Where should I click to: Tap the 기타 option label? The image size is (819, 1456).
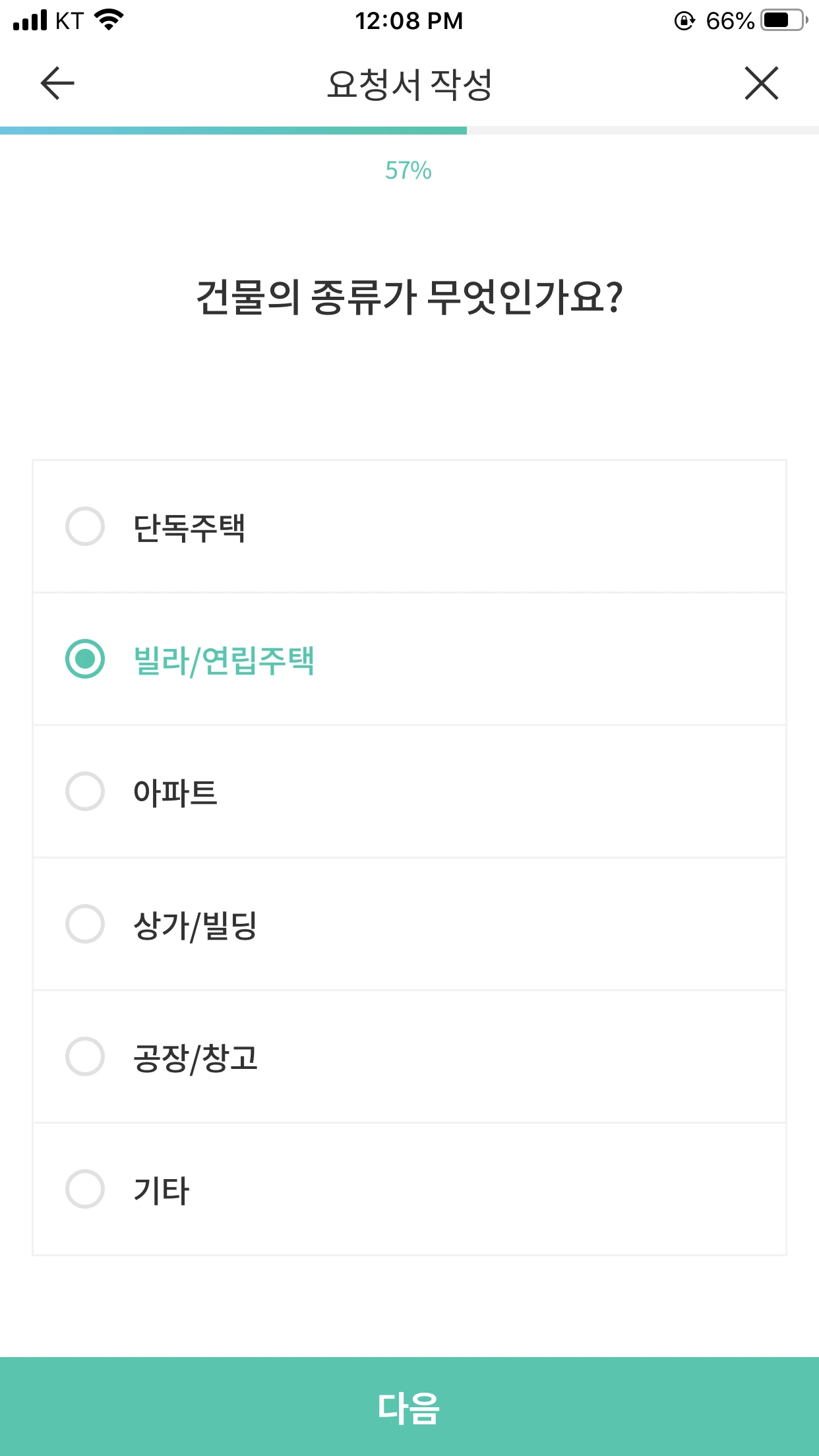[x=162, y=1190]
